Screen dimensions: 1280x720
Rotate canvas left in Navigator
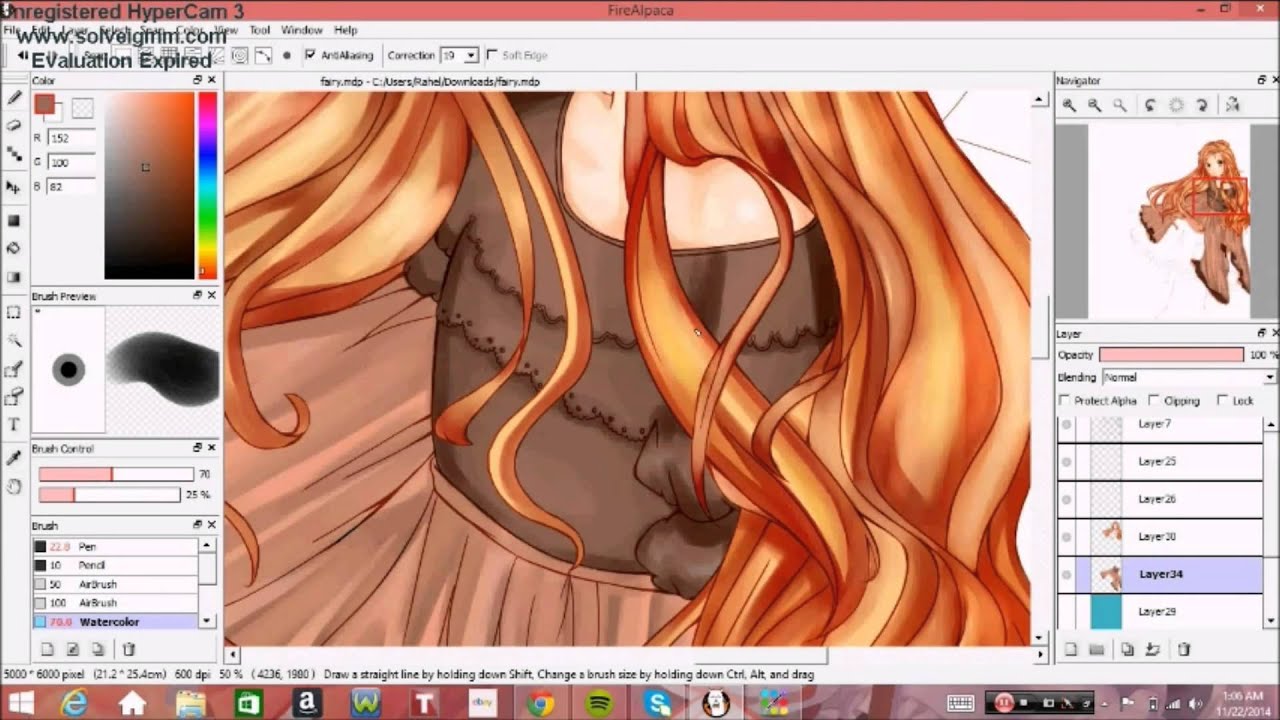(1151, 105)
